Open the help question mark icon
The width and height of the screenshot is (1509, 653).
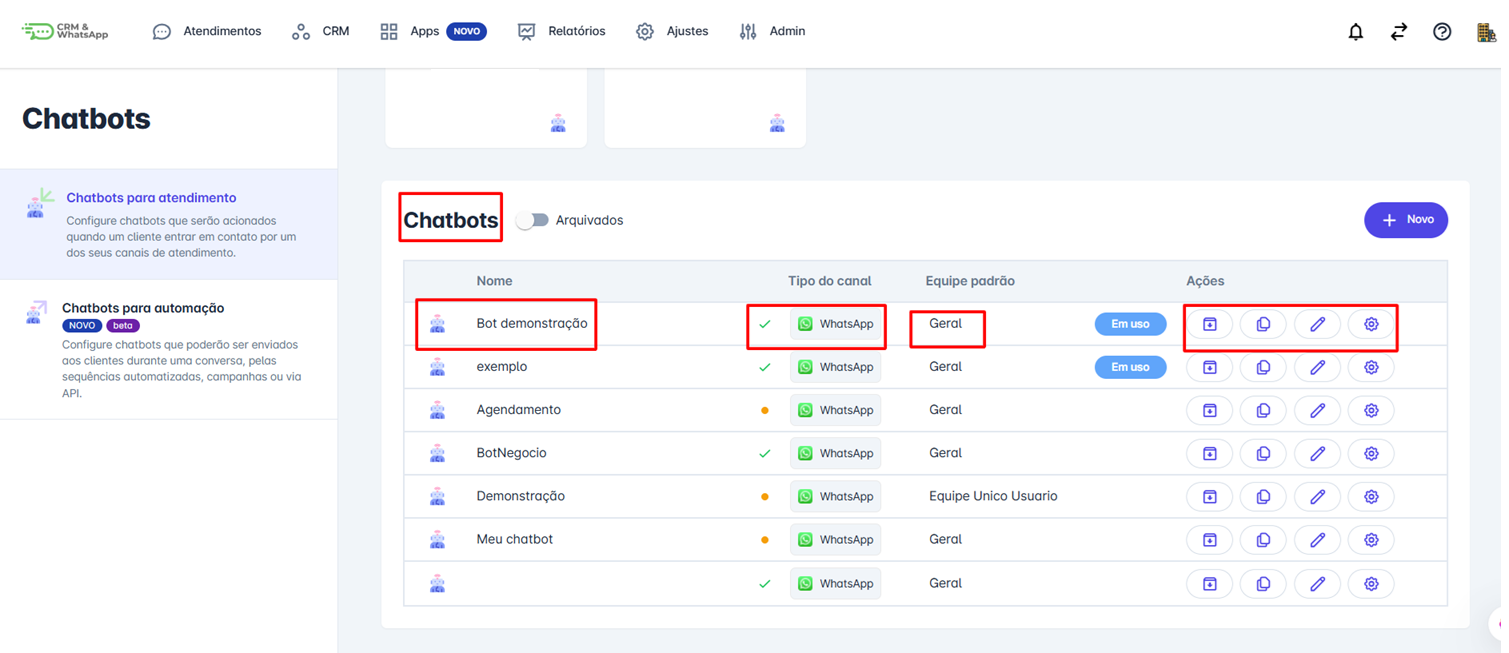click(x=1441, y=31)
